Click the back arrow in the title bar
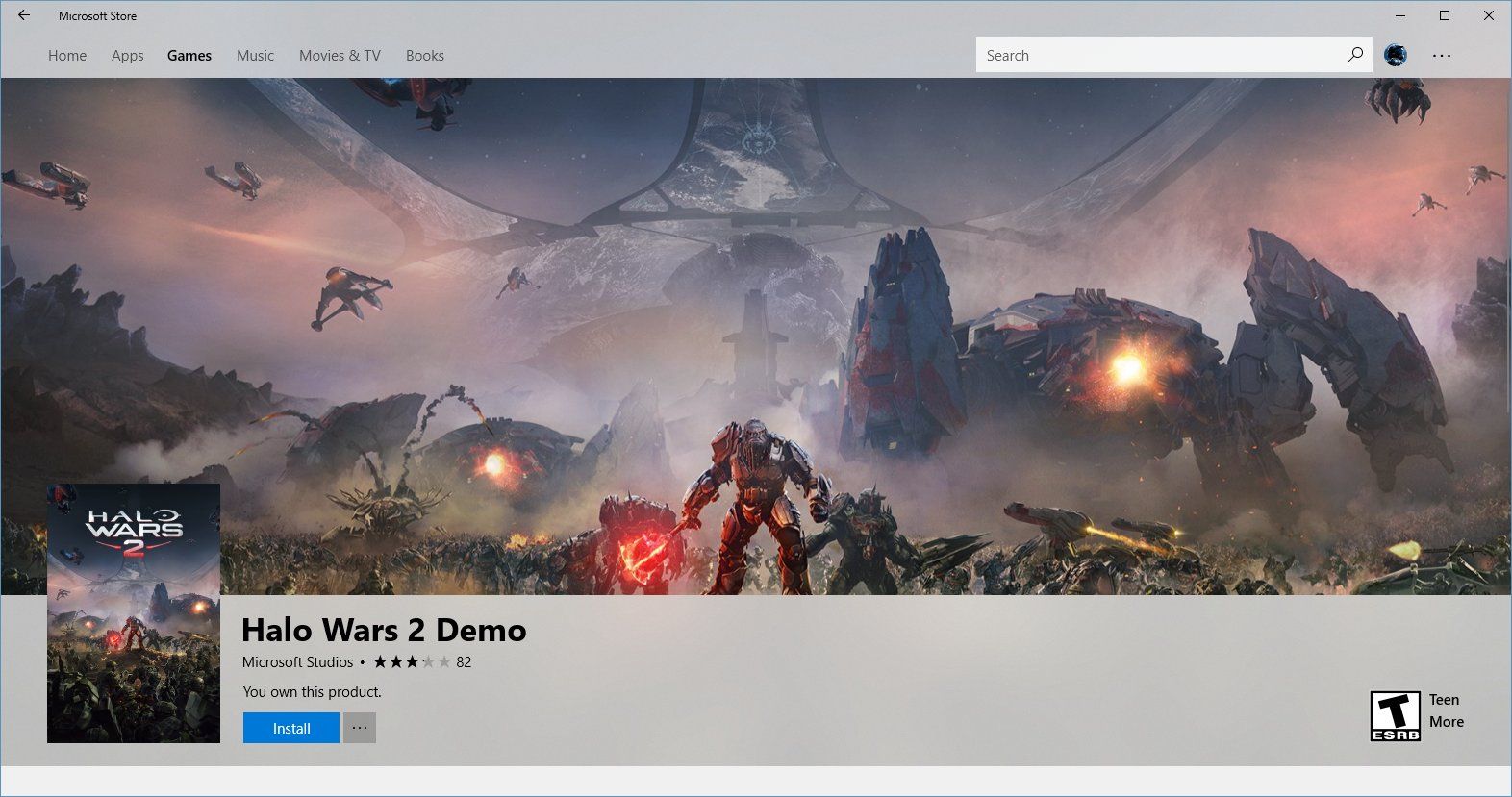The image size is (1512, 797). pyautogui.click(x=24, y=15)
